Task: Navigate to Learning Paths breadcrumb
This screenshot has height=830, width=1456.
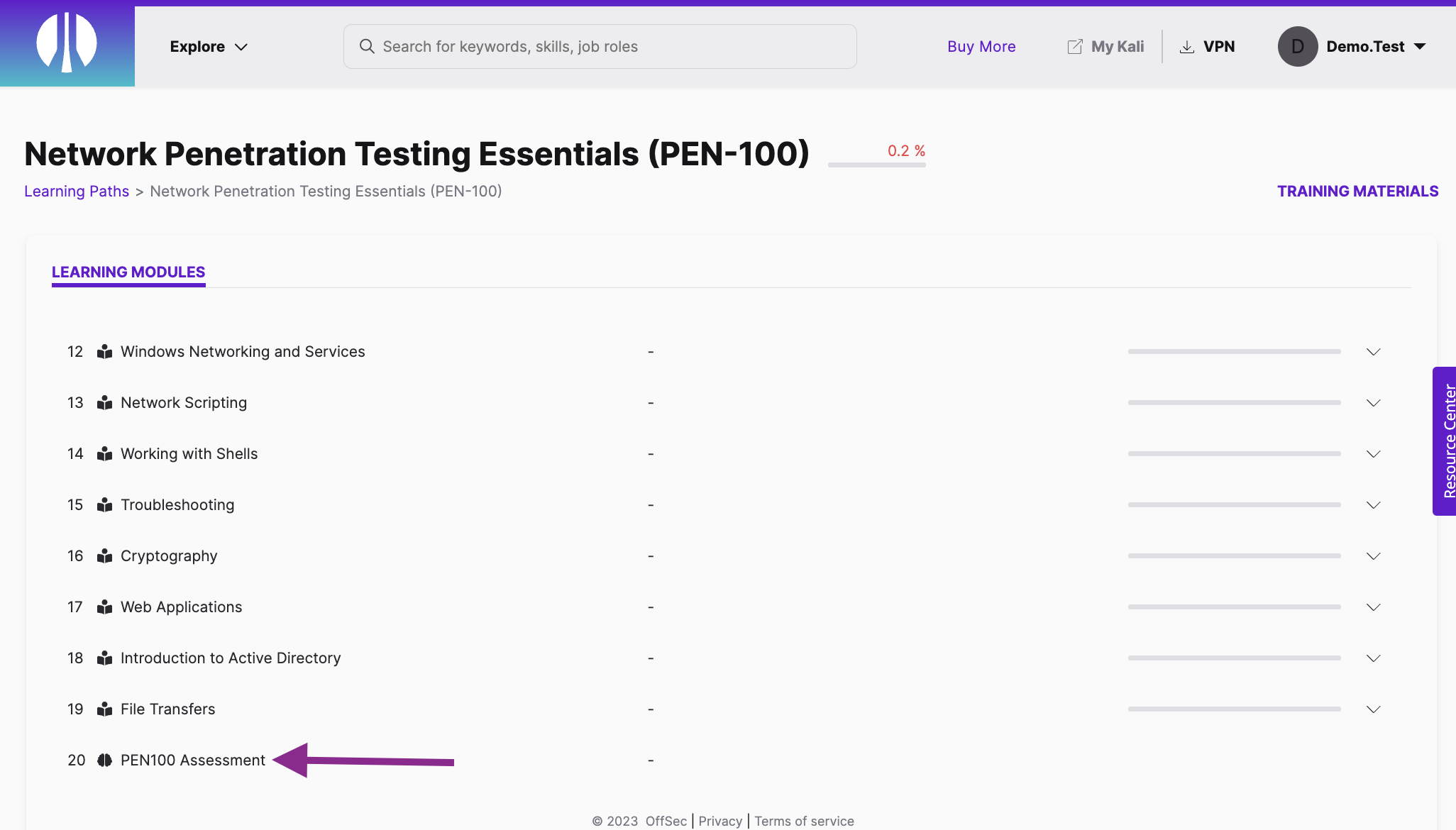Action: pyautogui.click(x=77, y=191)
